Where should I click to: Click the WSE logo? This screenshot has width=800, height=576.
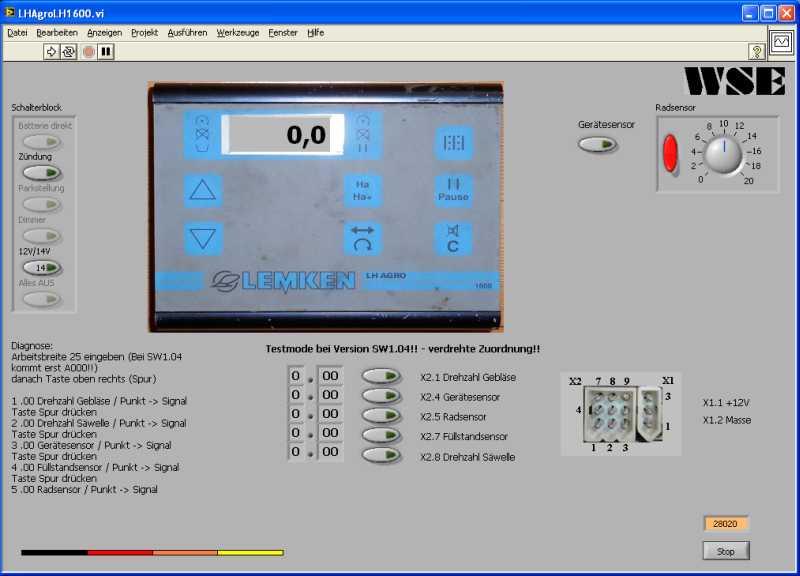735,81
